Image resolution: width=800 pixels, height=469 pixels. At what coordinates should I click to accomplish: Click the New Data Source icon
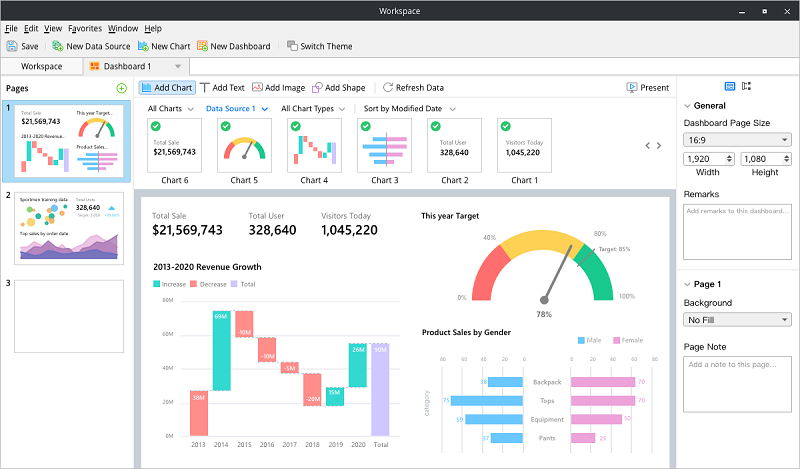coord(58,46)
